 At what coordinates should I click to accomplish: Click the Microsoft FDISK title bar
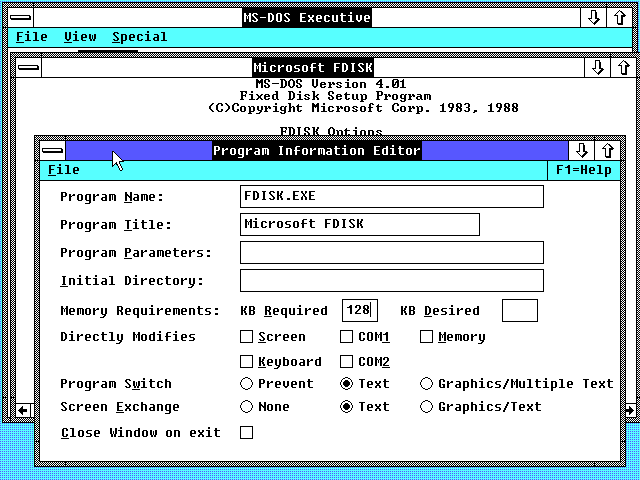tap(313, 67)
